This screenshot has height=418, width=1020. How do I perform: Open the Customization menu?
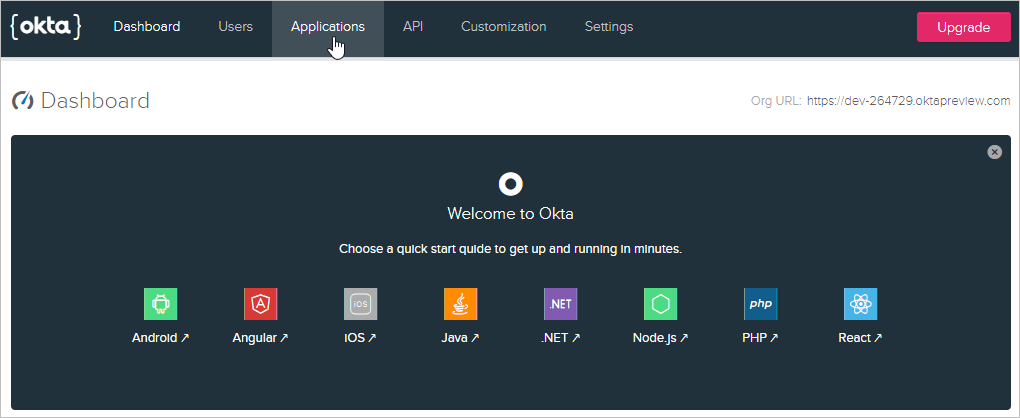[503, 27]
